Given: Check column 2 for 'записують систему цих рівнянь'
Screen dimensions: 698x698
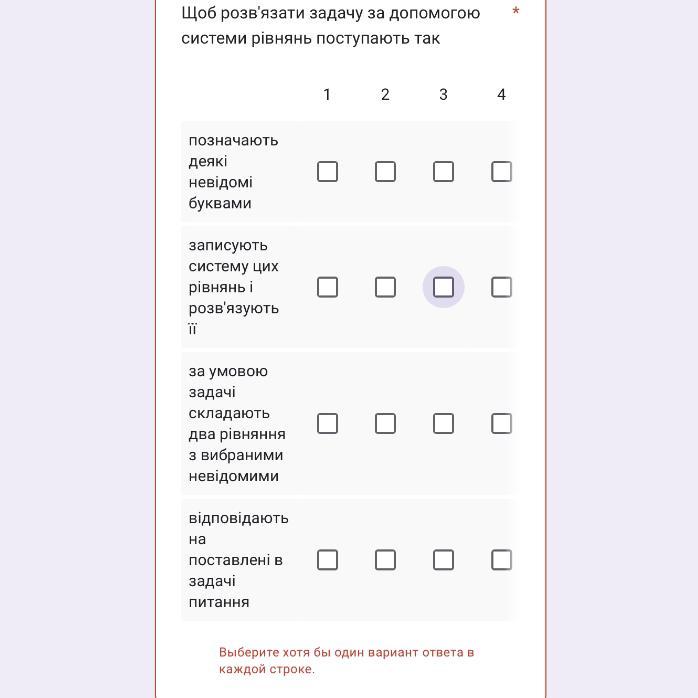Looking at the screenshot, I should tap(385, 287).
